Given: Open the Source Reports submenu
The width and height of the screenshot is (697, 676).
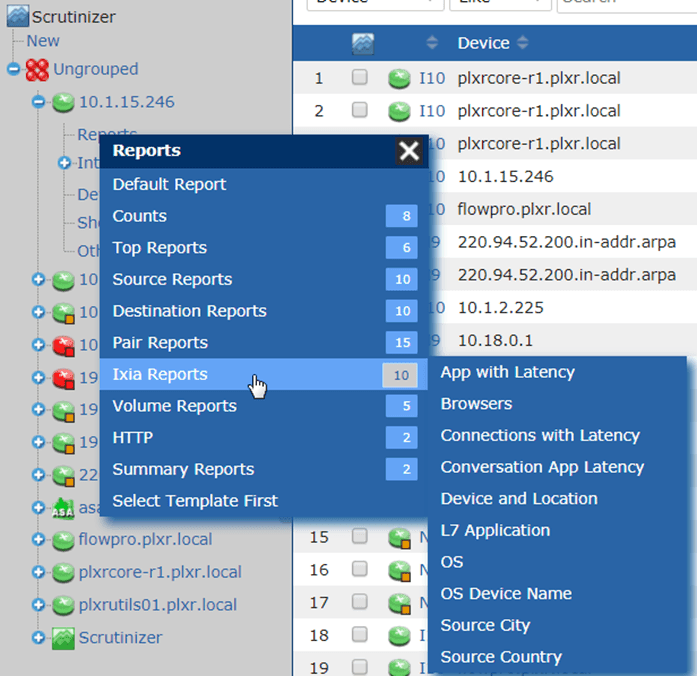Looking at the screenshot, I should point(264,279).
